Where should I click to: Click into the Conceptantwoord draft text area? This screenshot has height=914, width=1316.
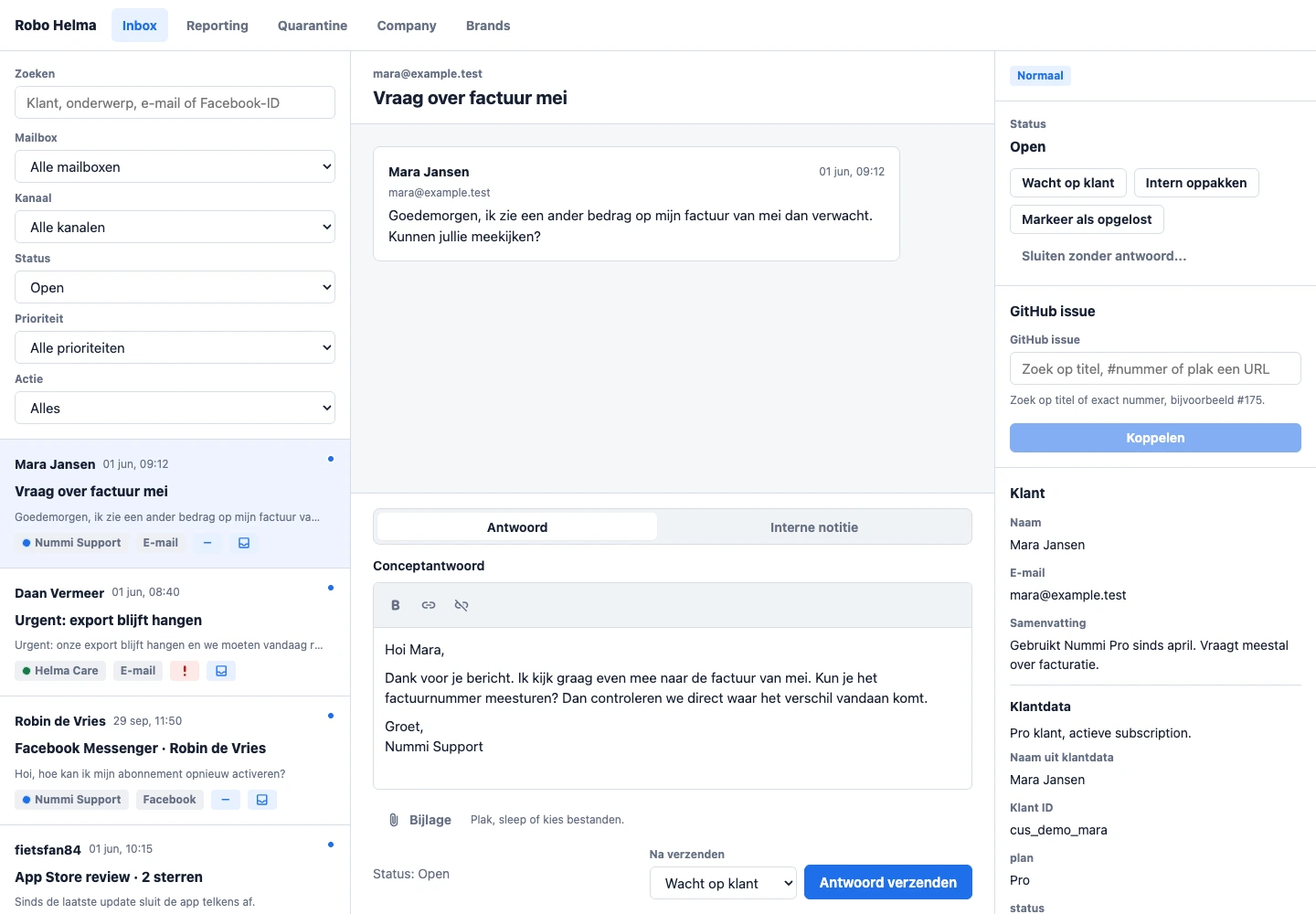pyautogui.click(x=673, y=707)
